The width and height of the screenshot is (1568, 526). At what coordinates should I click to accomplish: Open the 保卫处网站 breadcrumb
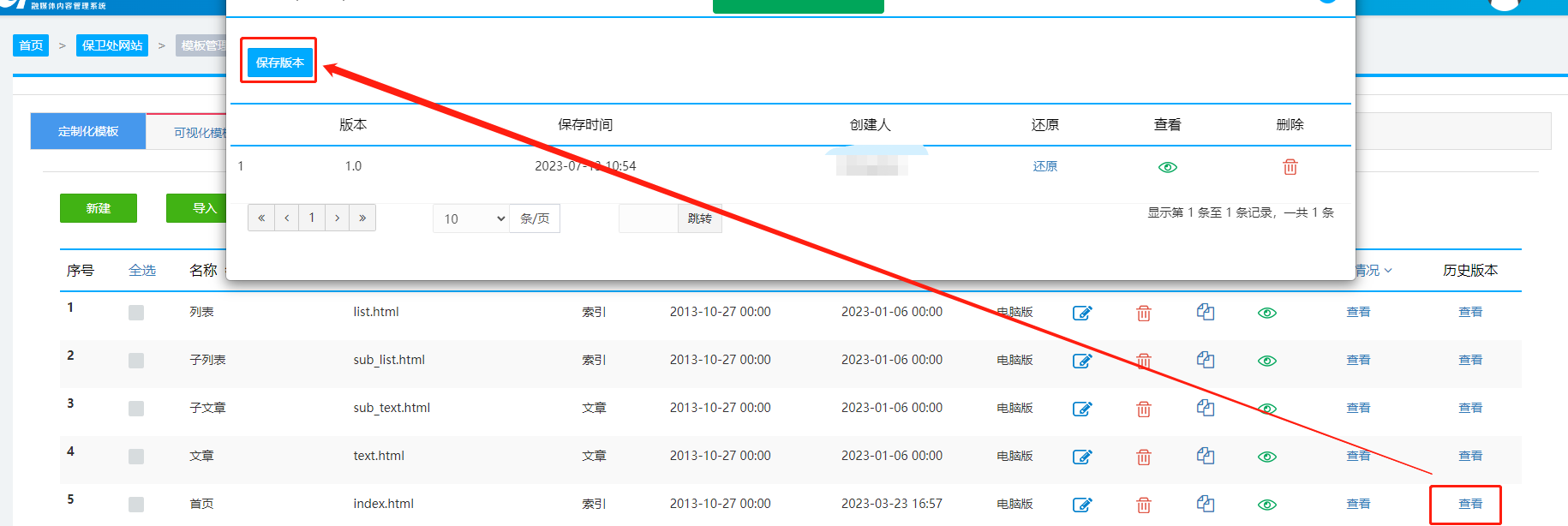(x=112, y=45)
